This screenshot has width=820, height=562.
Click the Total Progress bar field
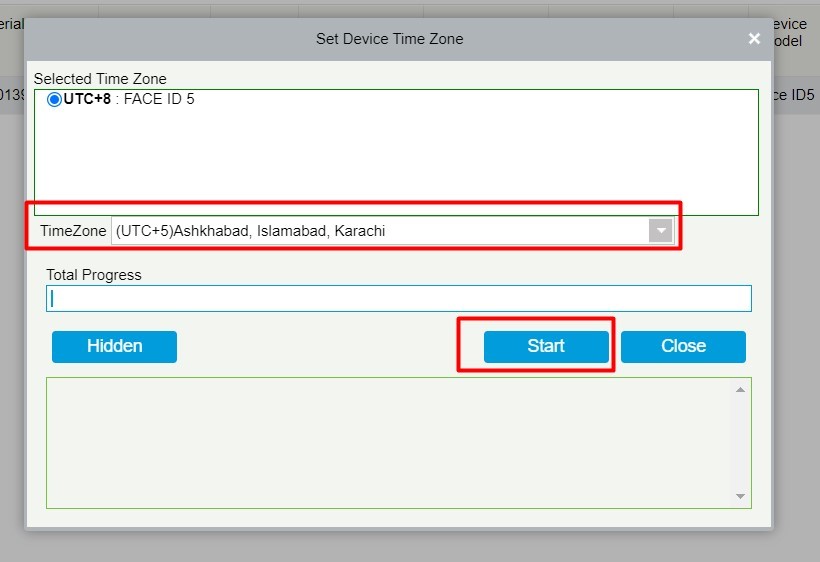pos(398,299)
